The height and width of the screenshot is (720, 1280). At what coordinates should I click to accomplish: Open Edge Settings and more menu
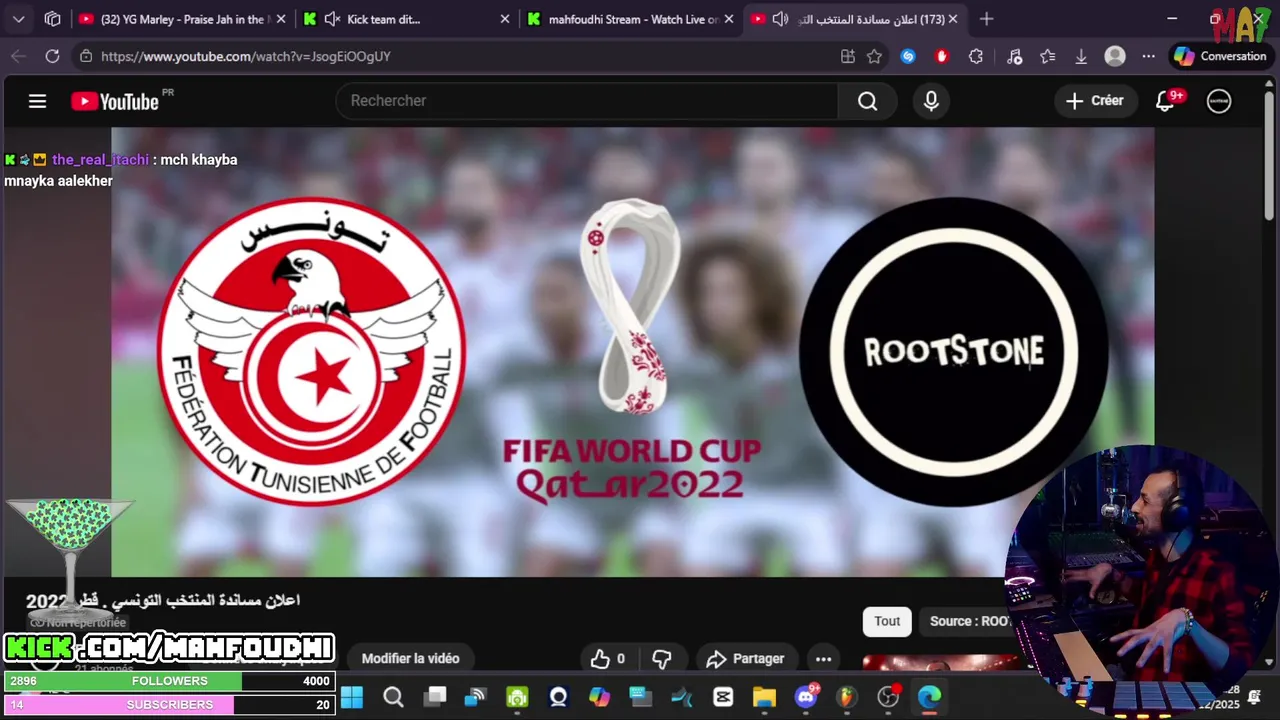1148,57
